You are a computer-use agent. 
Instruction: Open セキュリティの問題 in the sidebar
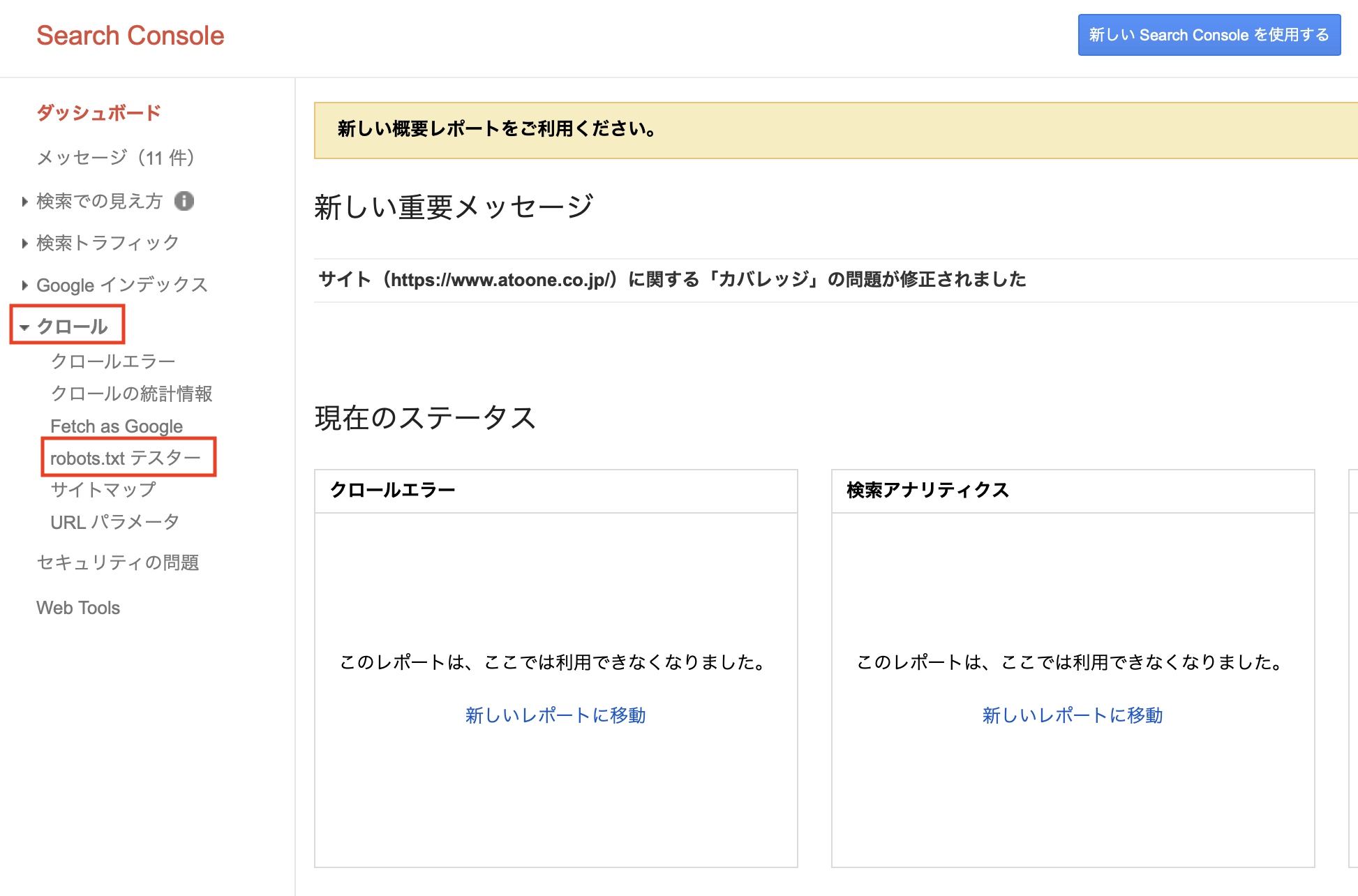pos(118,562)
